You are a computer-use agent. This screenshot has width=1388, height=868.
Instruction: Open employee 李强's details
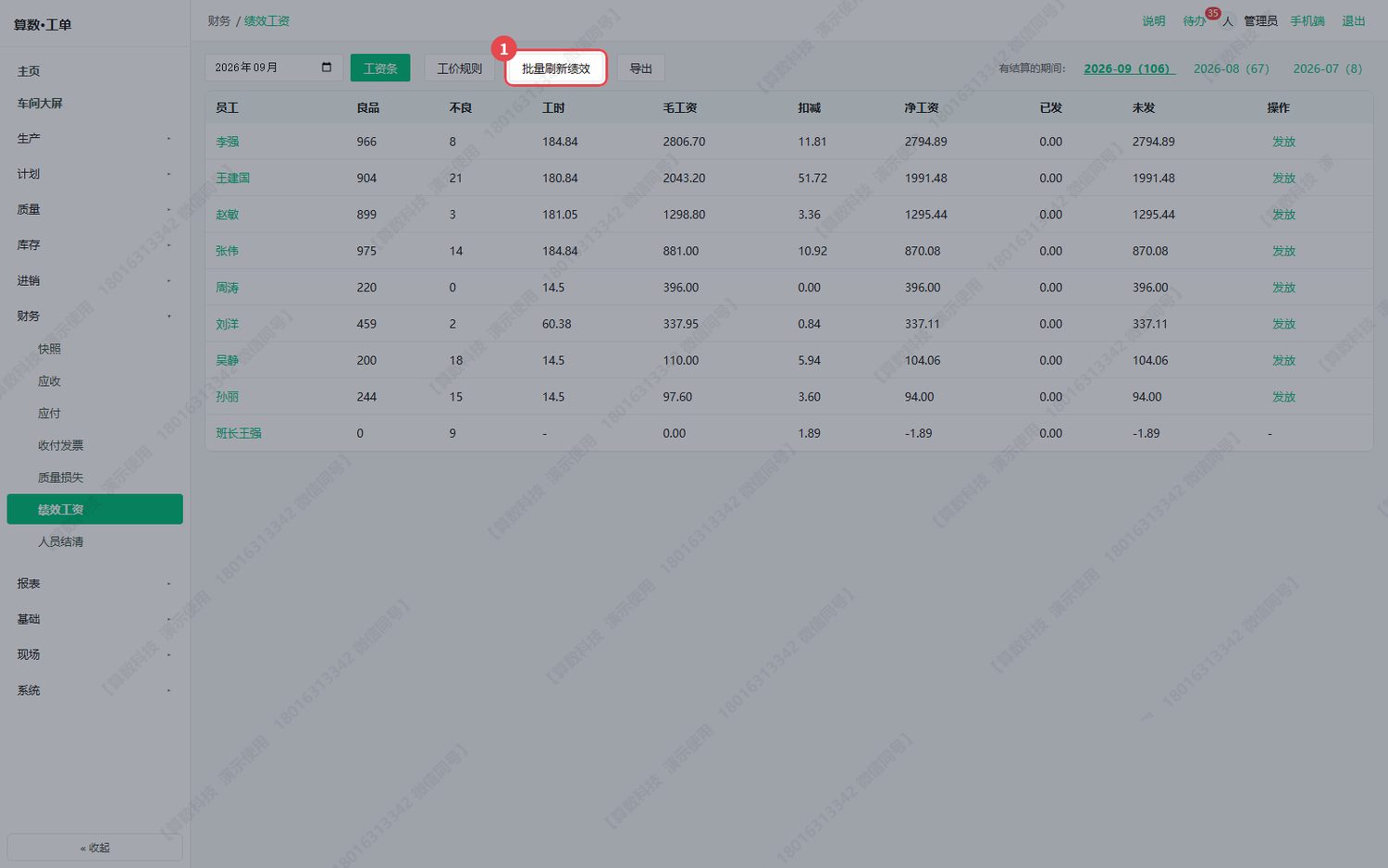(x=228, y=142)
